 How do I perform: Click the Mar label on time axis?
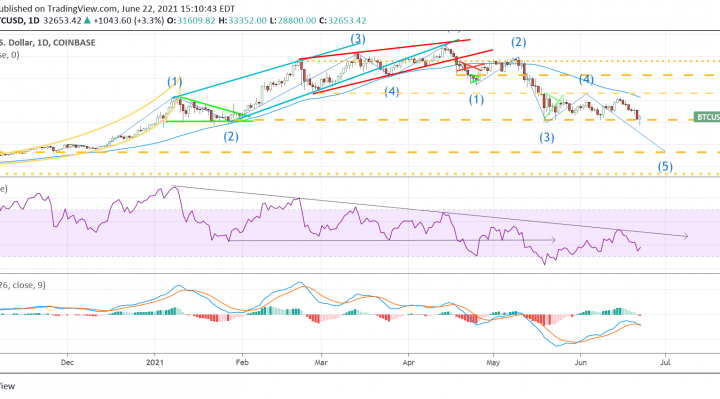point(321,362)
